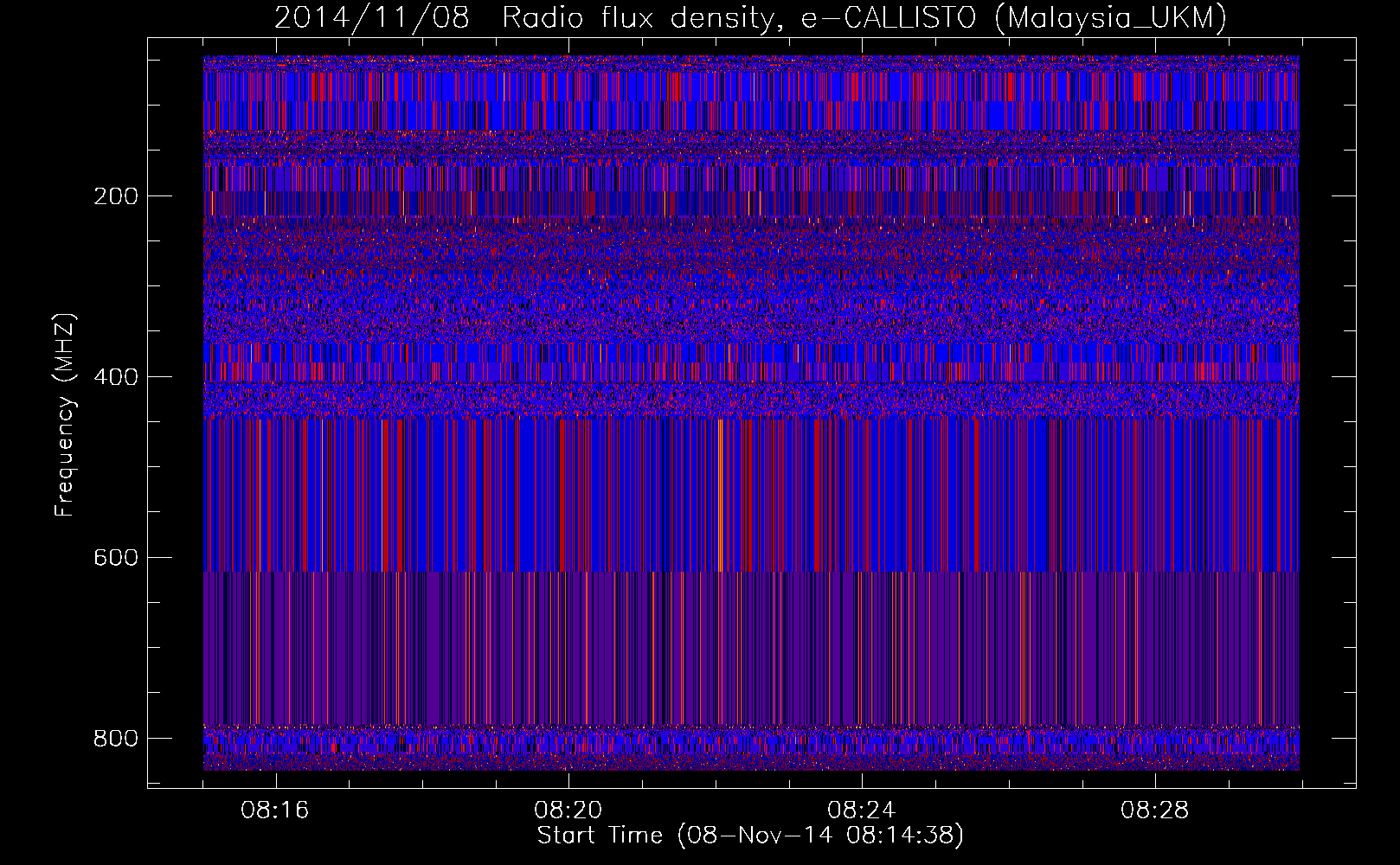
Task: Click the plot title 'Radio flux density, e-CALLISTO'
Action: (738, 17)
